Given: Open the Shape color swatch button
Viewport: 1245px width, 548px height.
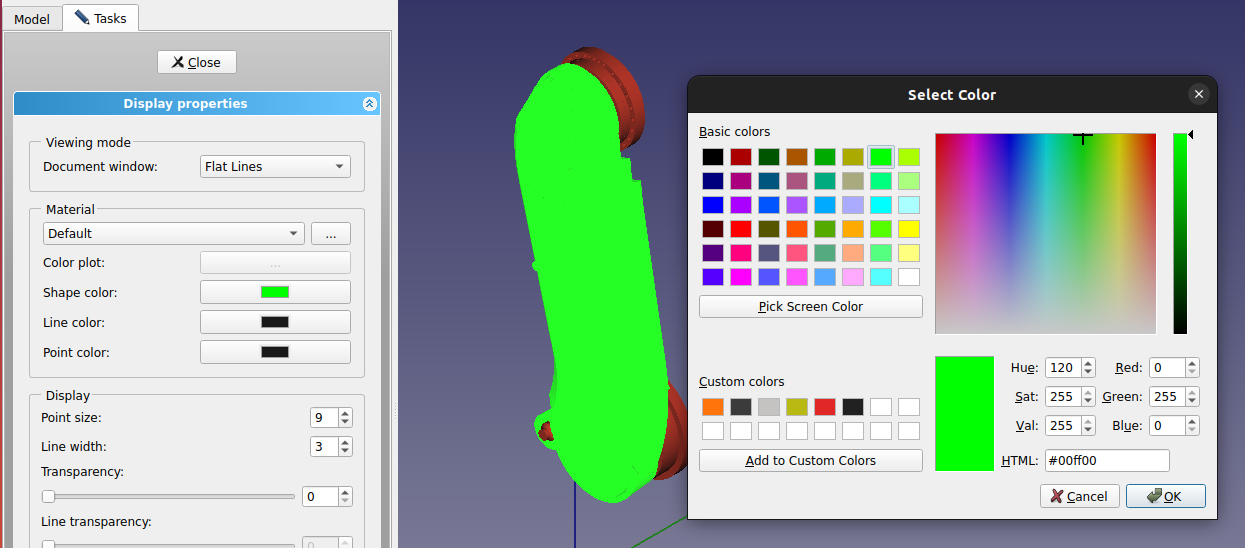Looking at the screenshot, I should (275, 292).
